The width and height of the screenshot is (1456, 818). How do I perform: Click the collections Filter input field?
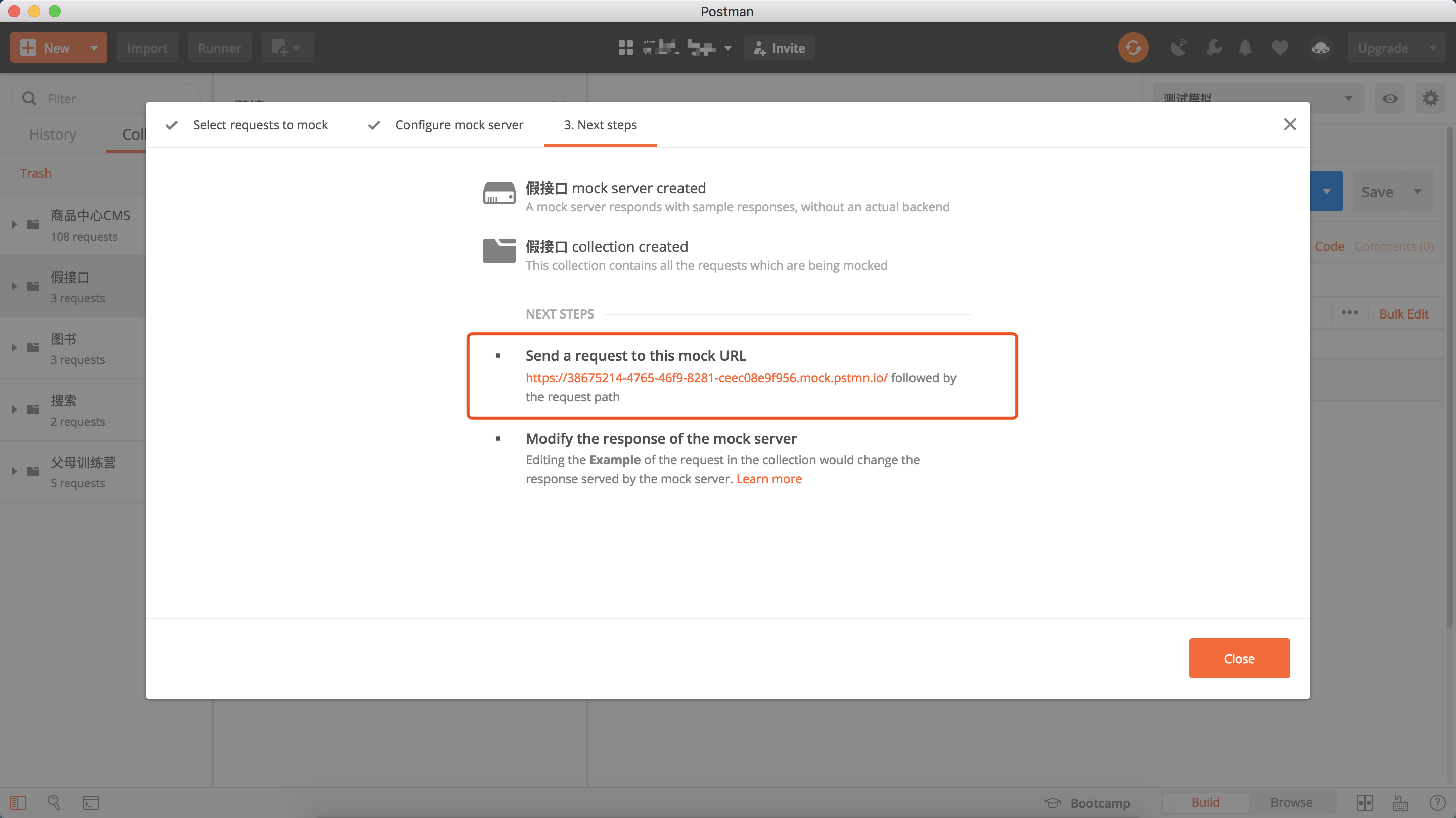[105, 99]
